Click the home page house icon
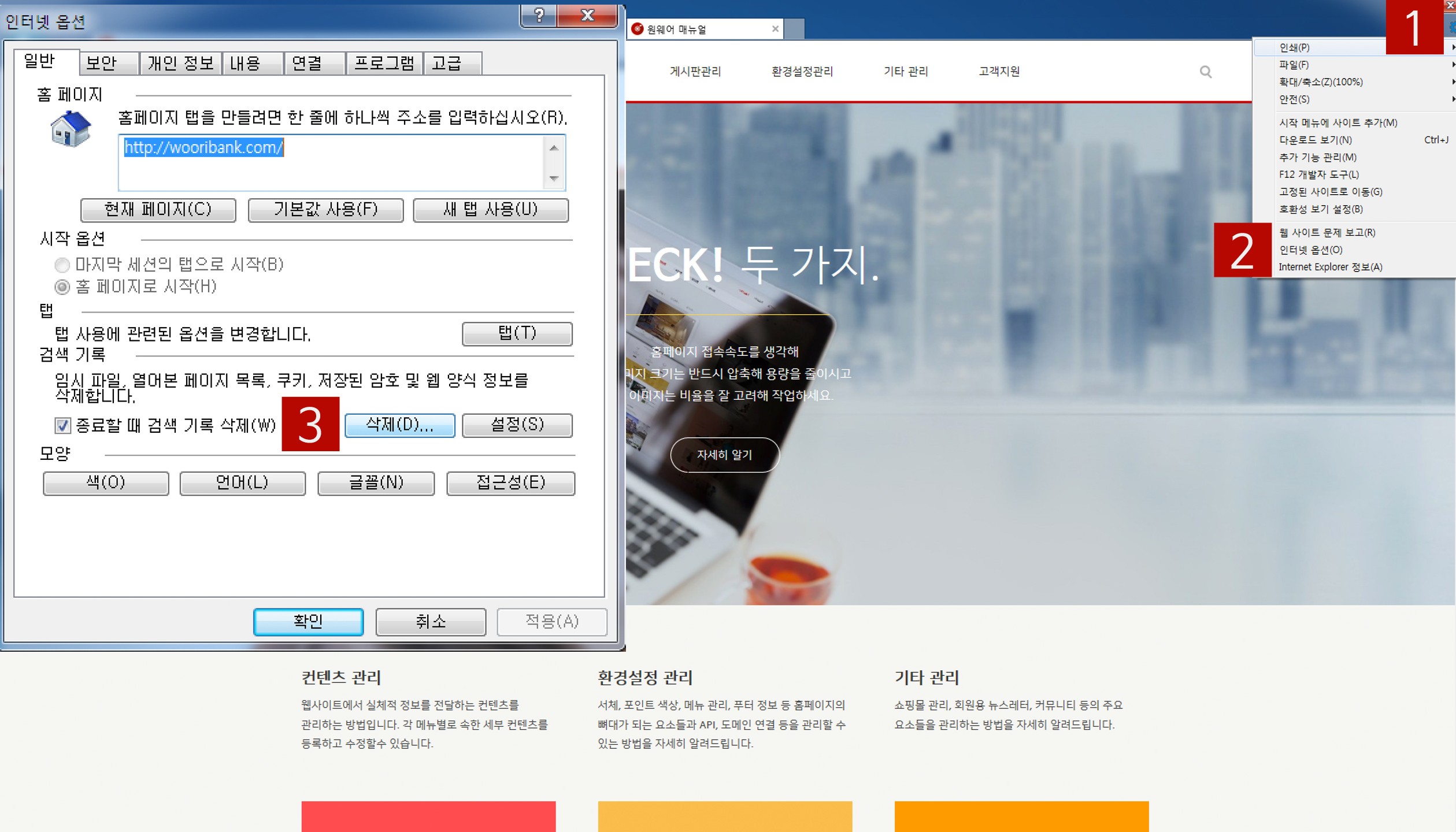This screenshot has width=1456, height=832. [71, 129]
